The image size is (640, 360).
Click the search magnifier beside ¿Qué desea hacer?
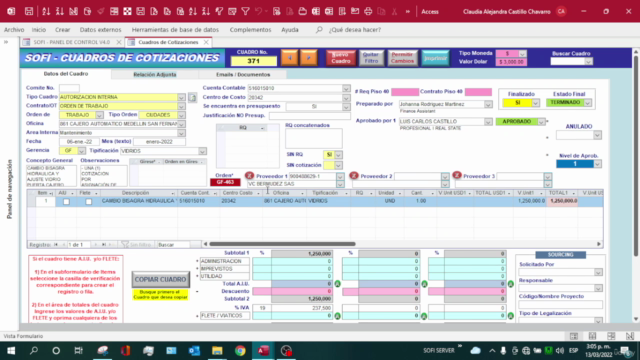pos(319,30)
